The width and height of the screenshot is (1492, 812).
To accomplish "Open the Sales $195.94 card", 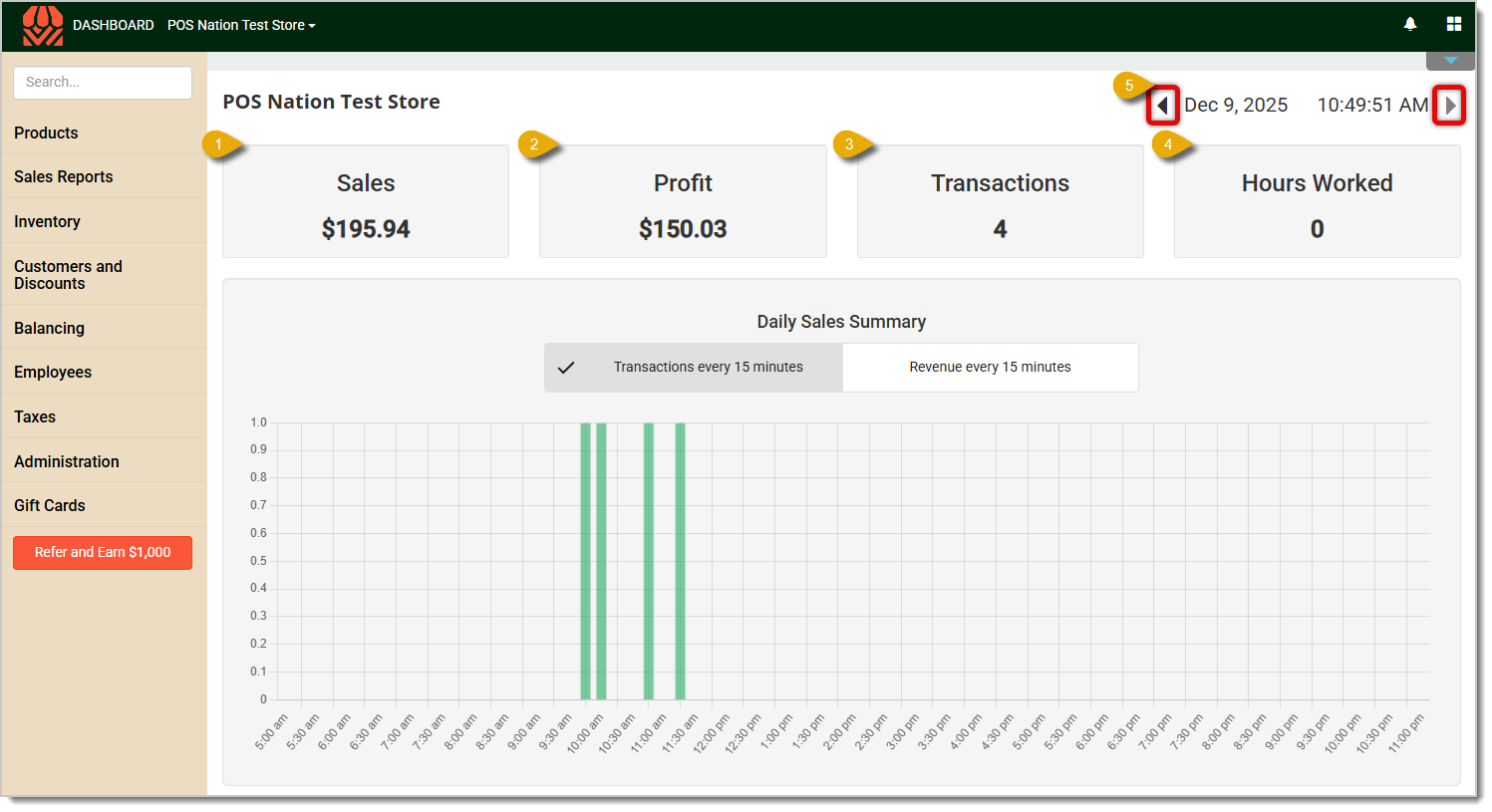I will (366, 202).
